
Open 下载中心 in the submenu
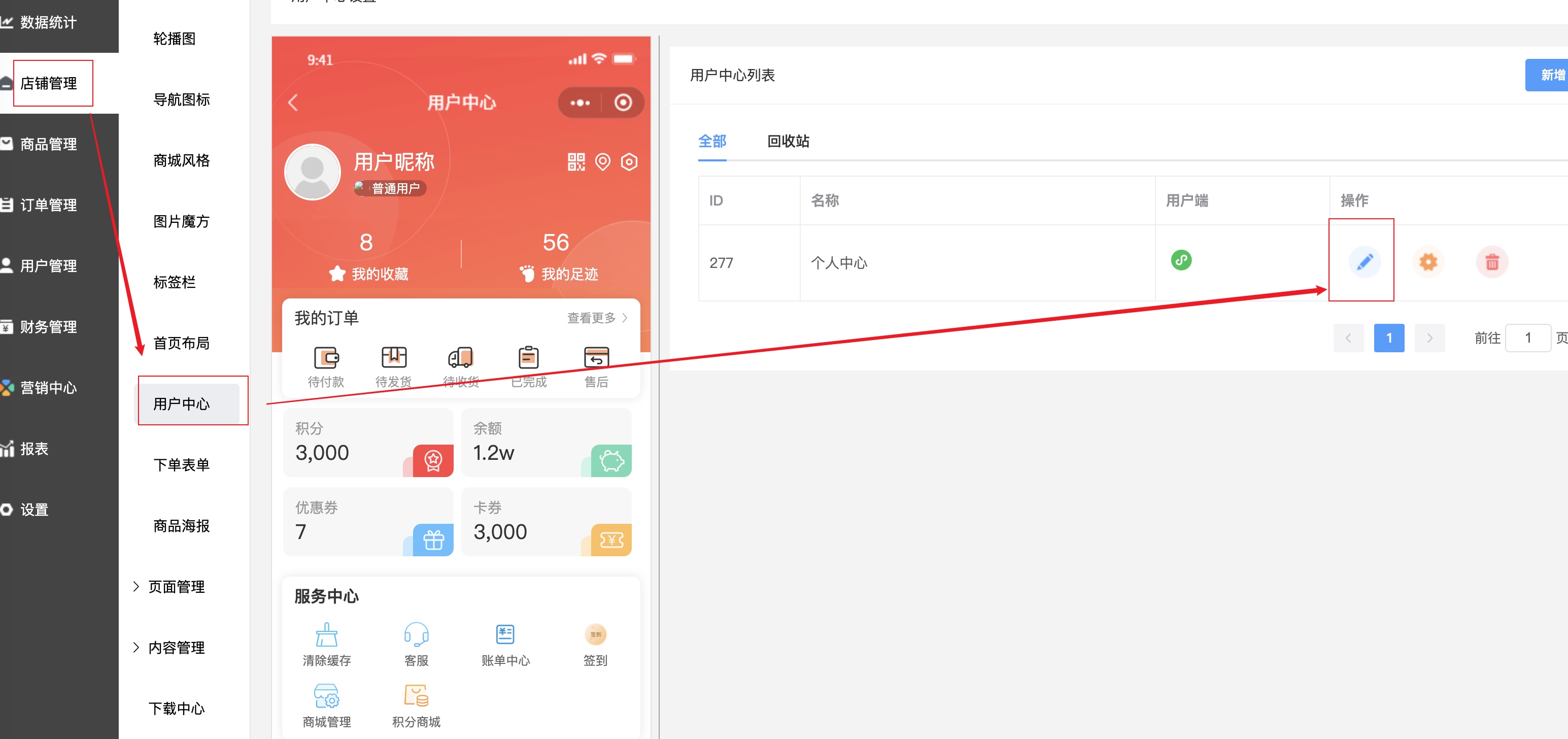[x=177, y=708]
